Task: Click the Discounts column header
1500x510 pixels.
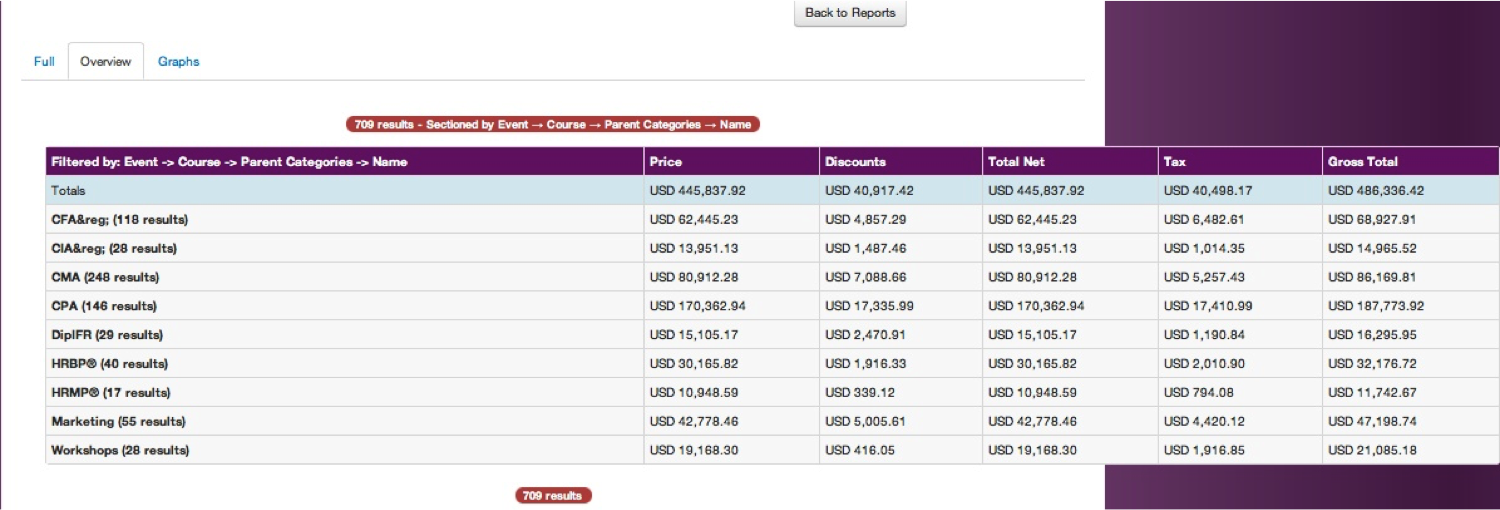Action: click(x=855, y=162)
